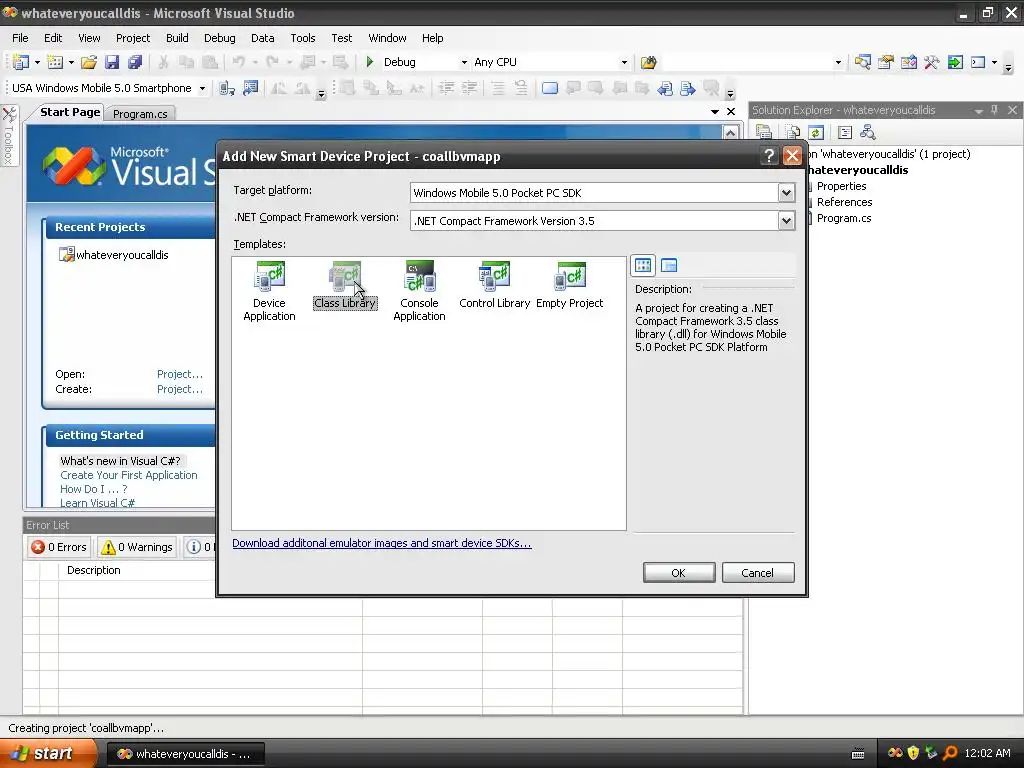Click the Device Options icon
The width and height of the screenshot is (1024, 768).
point(250,88)
